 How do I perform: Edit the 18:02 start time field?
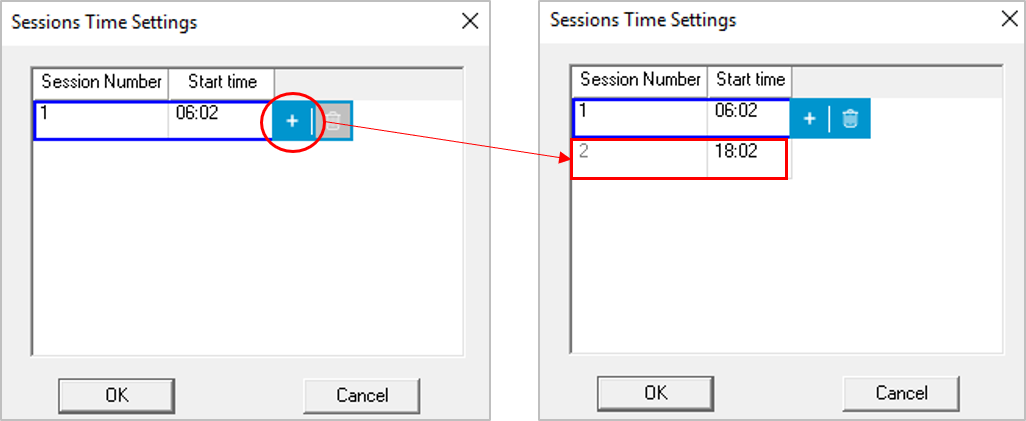(x=748, y=159)
